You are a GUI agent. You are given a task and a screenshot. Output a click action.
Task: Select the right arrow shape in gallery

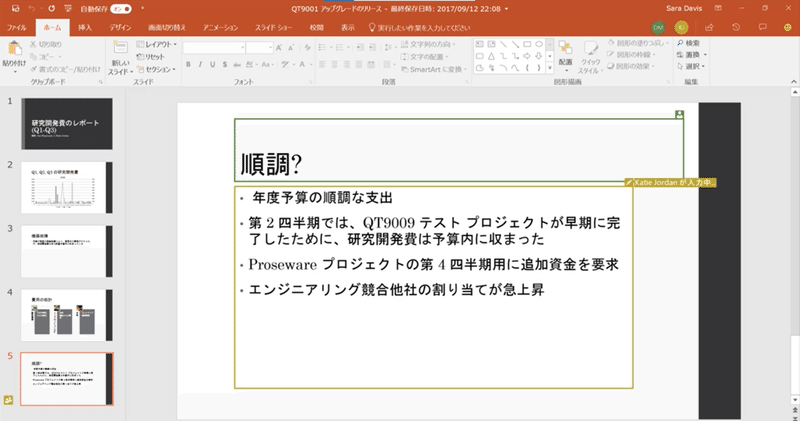coord(527,56)
